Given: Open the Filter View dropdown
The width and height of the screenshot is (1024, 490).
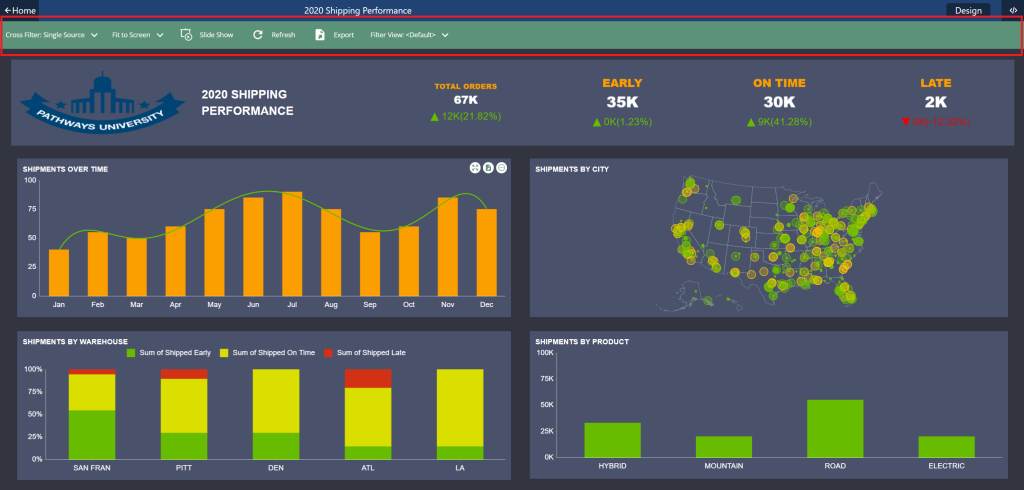Looking at the screenshot, I should pyautogui.click(x=409, y=35).
